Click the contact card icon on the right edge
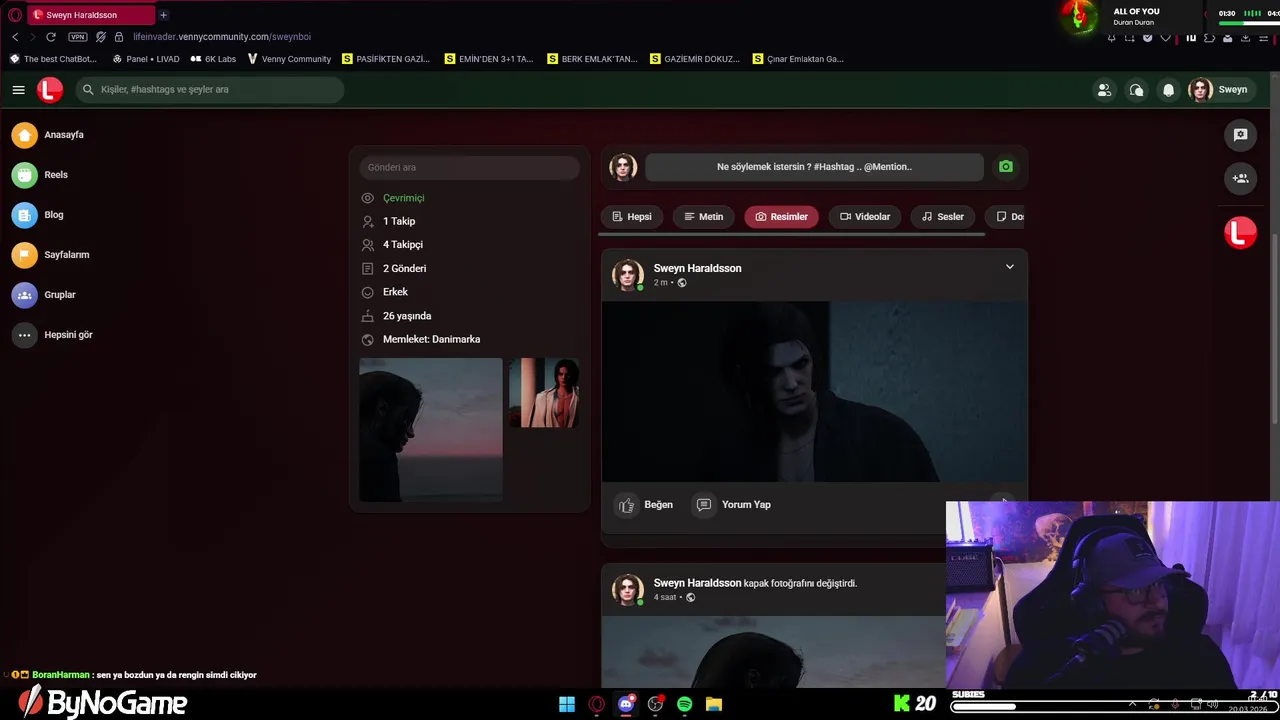Screen dimensions: 1280x720 point(1240,135)
